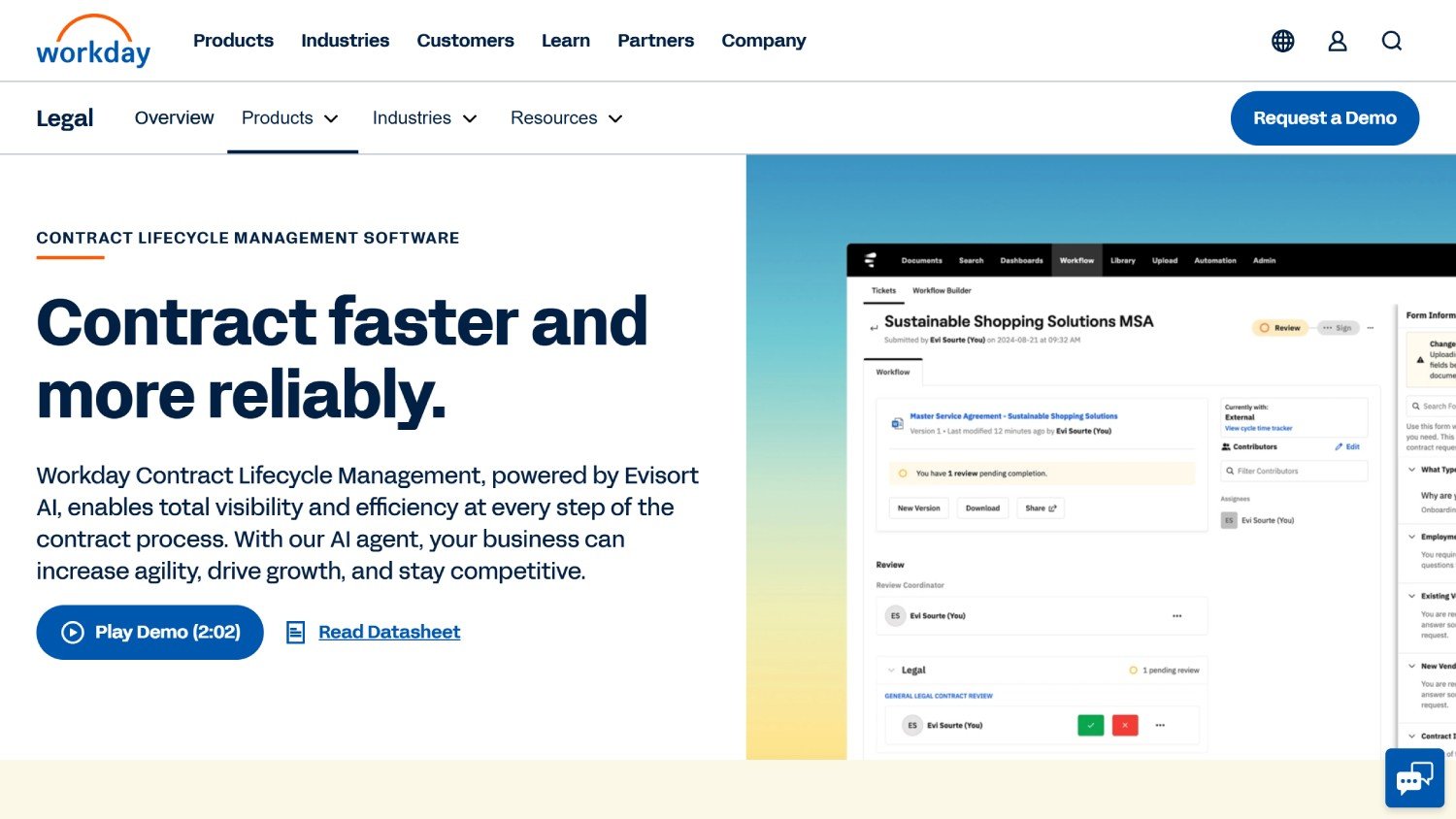
Task: Switch to the Tickets tab
Action: click(883, 290)
